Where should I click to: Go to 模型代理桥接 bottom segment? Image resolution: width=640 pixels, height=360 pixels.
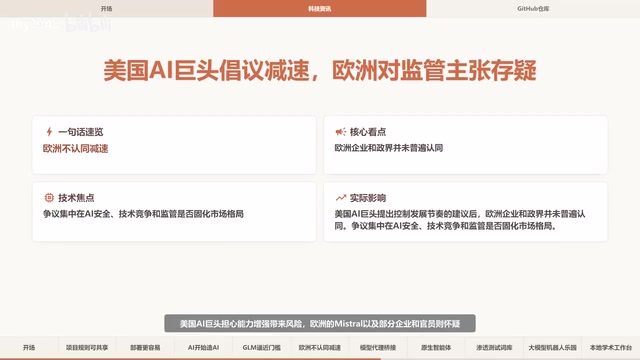[x=378, y=347]
